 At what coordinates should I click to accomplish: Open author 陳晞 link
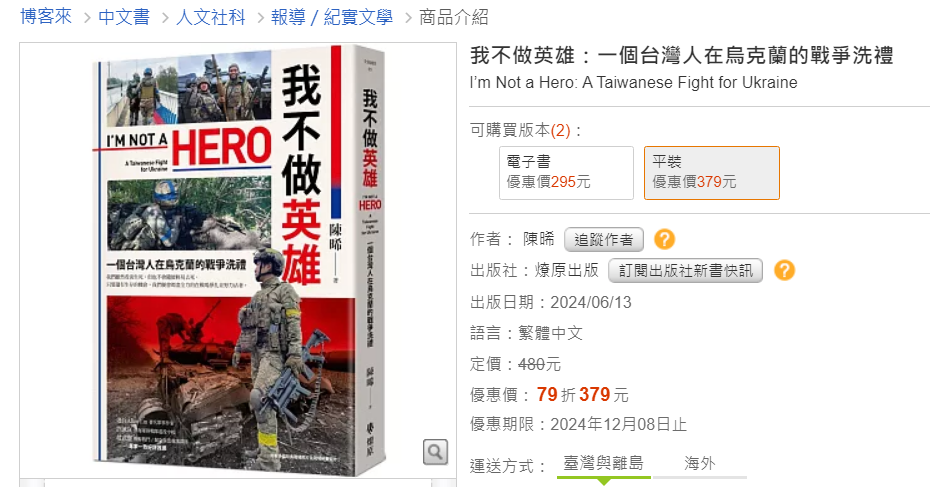tap(539, 239)
